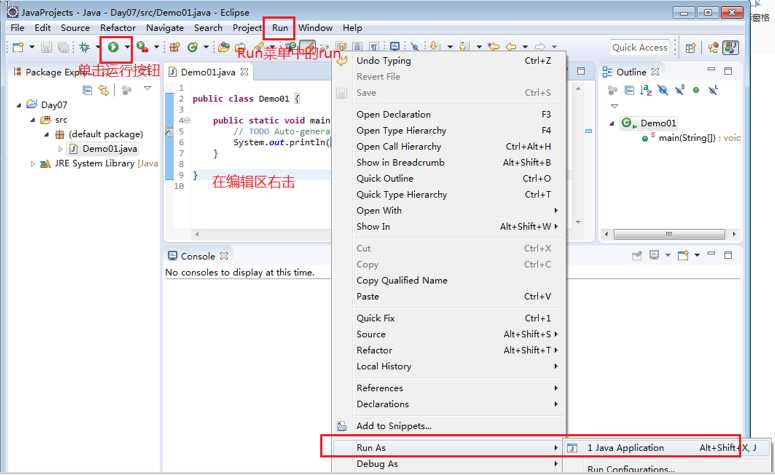Close the Demo01.java editor tab
The width and height of the screenshot is (775, 475).
244,72
